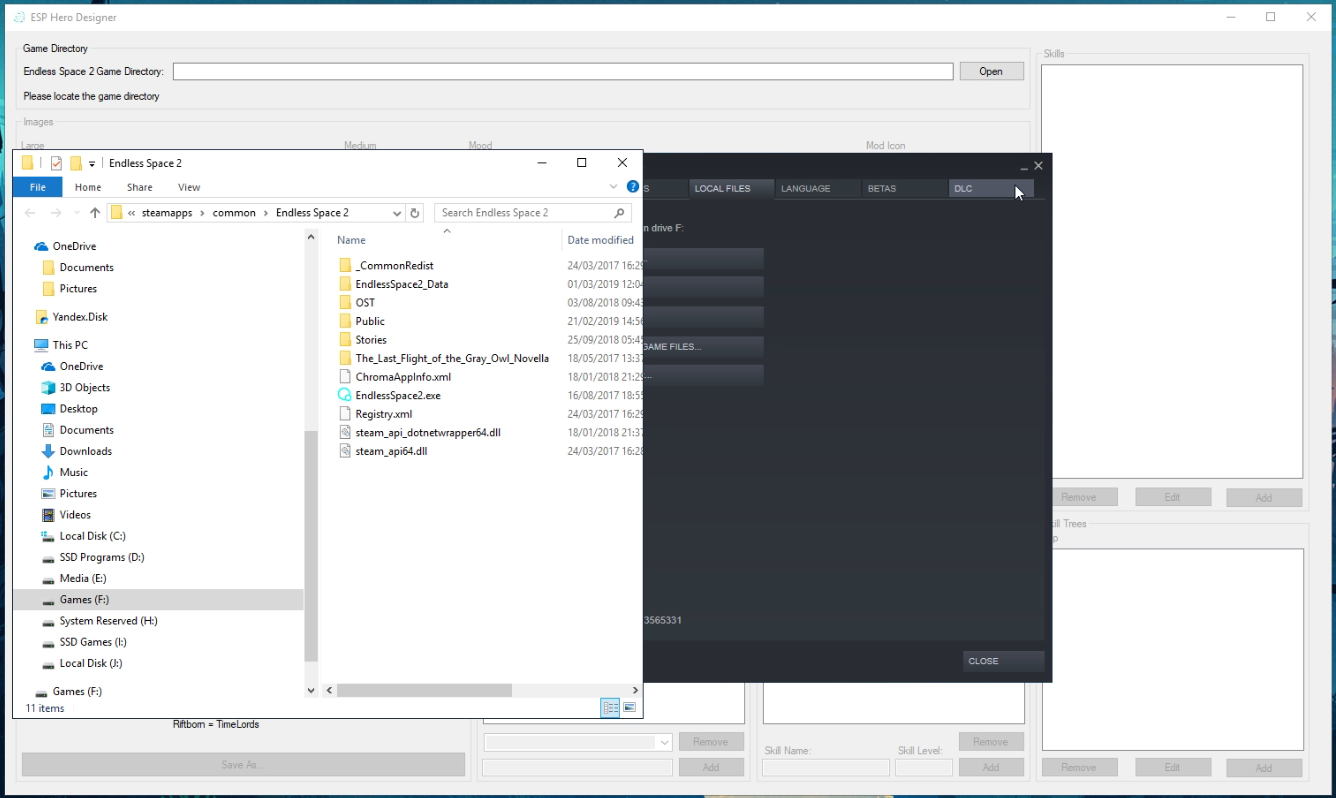
Task: Select the EndlessSpace2_Data folder name
Action: (402, 284)
